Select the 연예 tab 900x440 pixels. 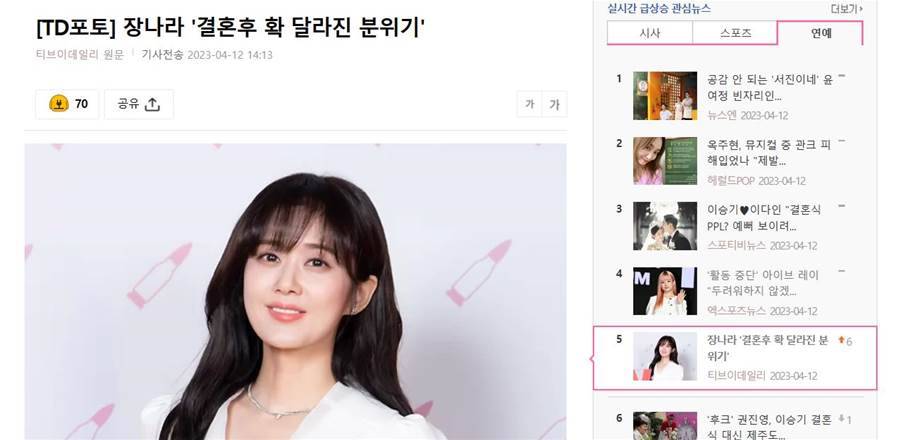(x=820, y=33)
